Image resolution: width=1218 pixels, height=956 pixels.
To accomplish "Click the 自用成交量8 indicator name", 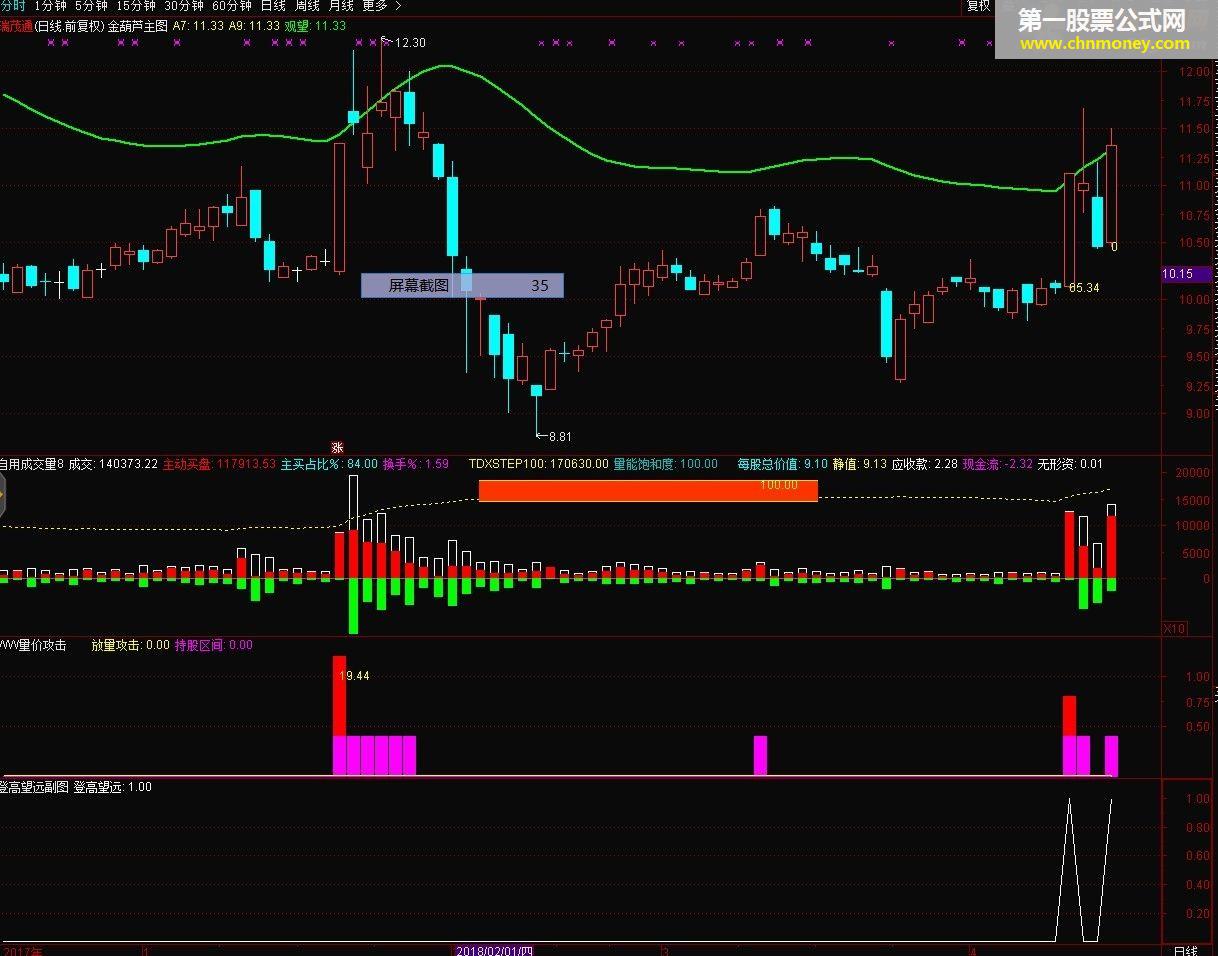I will (x=31, y=464).
